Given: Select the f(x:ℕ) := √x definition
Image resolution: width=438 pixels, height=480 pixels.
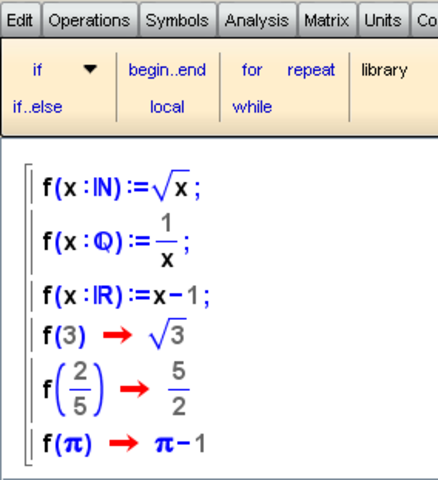Looking at the screenshot, I should (122, 187).
